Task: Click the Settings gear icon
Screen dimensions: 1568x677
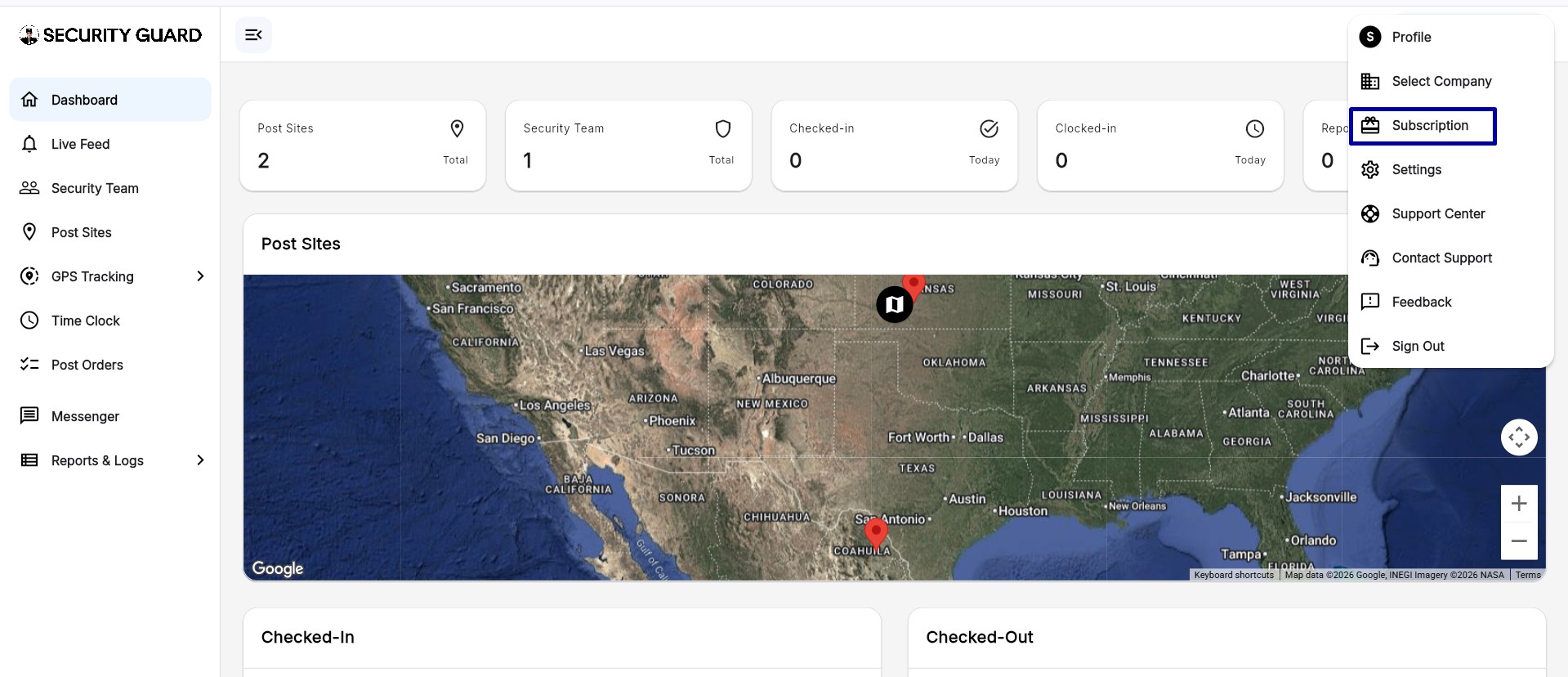Action: pyautogui.click(x=1370, y=169)
